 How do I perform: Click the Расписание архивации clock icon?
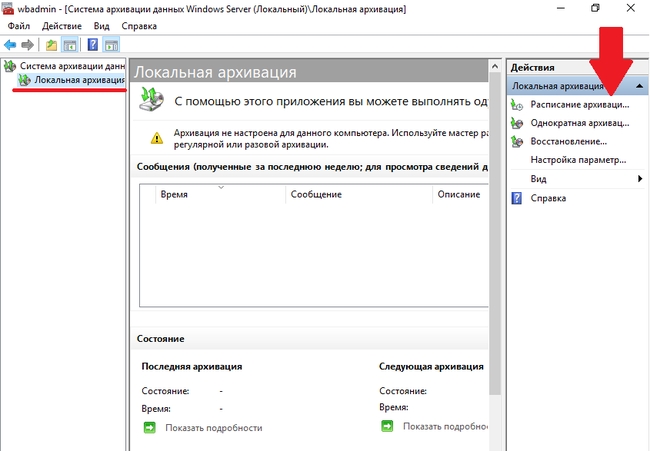point(517,105)
